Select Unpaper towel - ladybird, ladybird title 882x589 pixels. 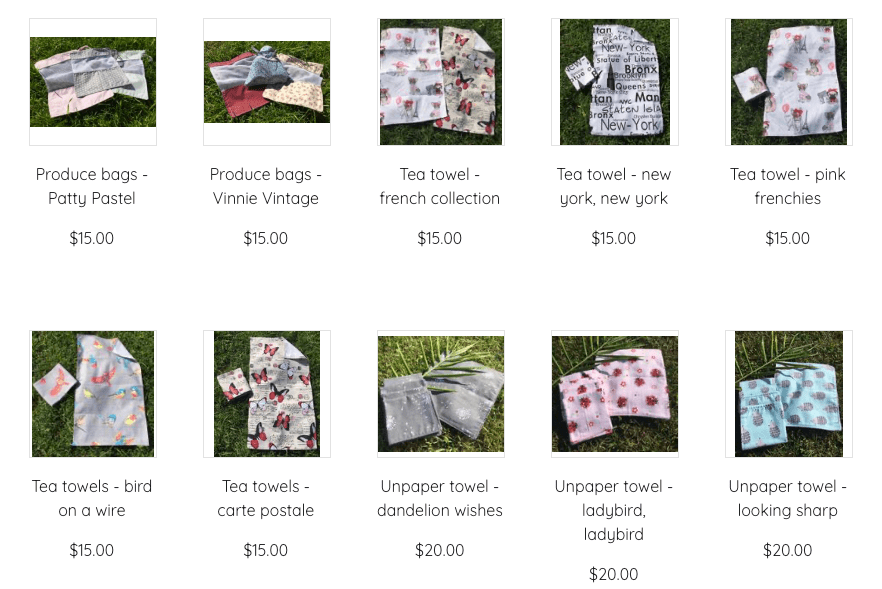pyautogui.click(x=614, y=510)
